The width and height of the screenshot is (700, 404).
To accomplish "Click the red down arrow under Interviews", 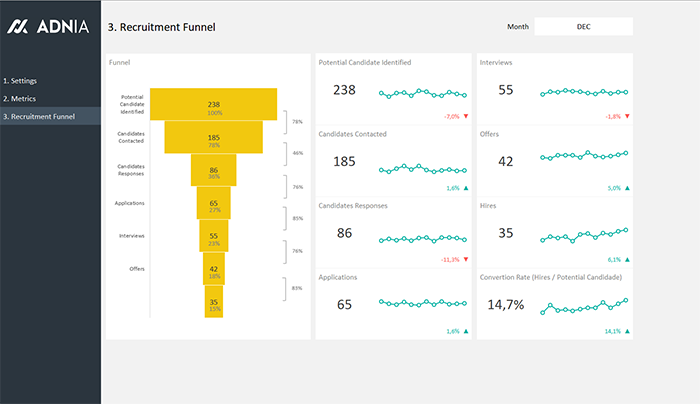I will [x=628, y=116].
